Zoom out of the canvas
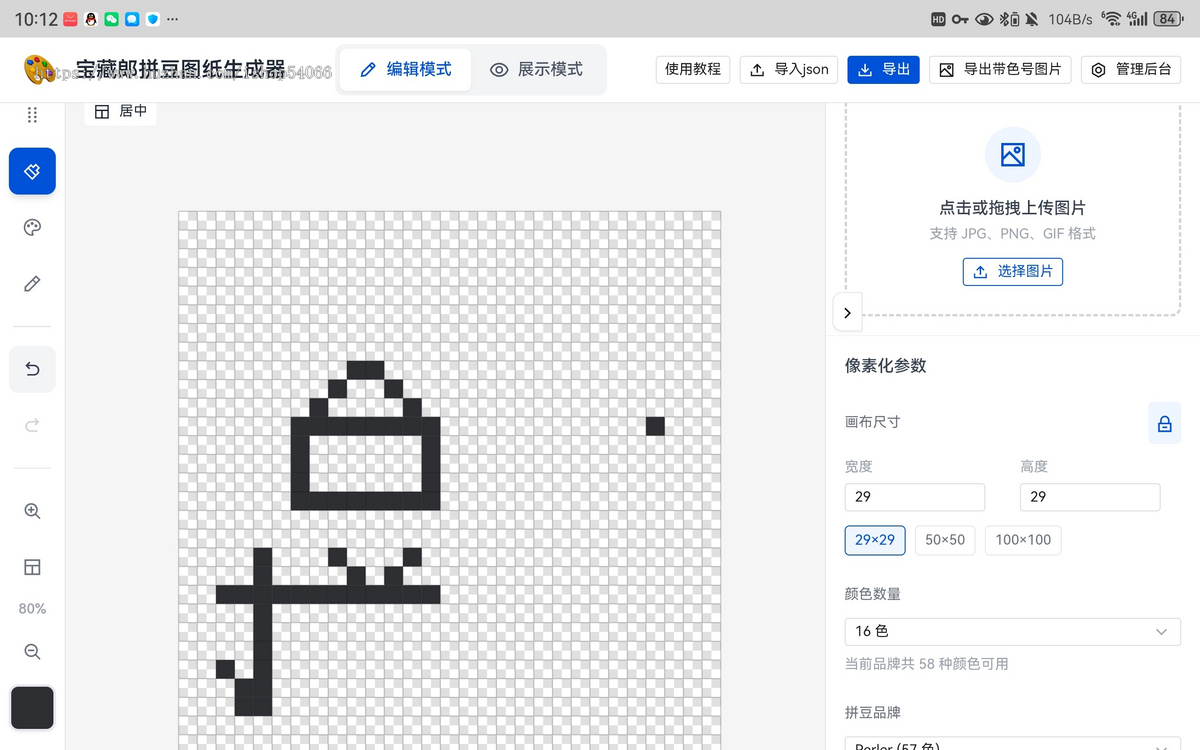 tap(32, 652)
